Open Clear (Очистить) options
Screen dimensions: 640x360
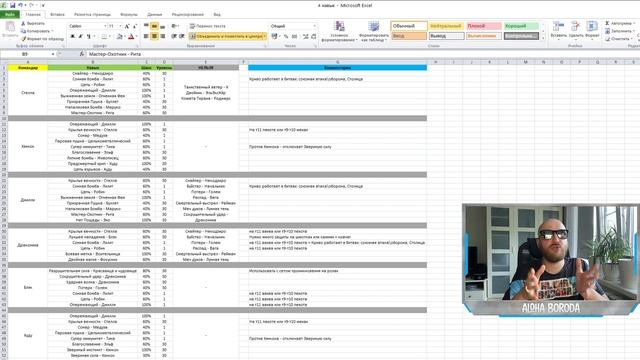[x=618, y=39]
